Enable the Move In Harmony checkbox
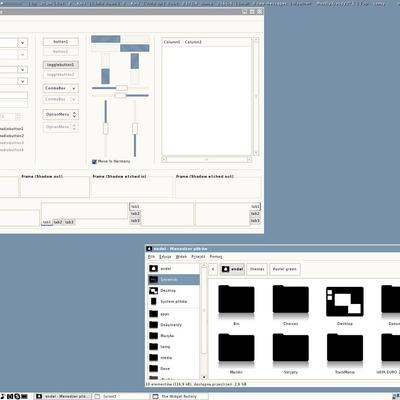 coord(94,161)
